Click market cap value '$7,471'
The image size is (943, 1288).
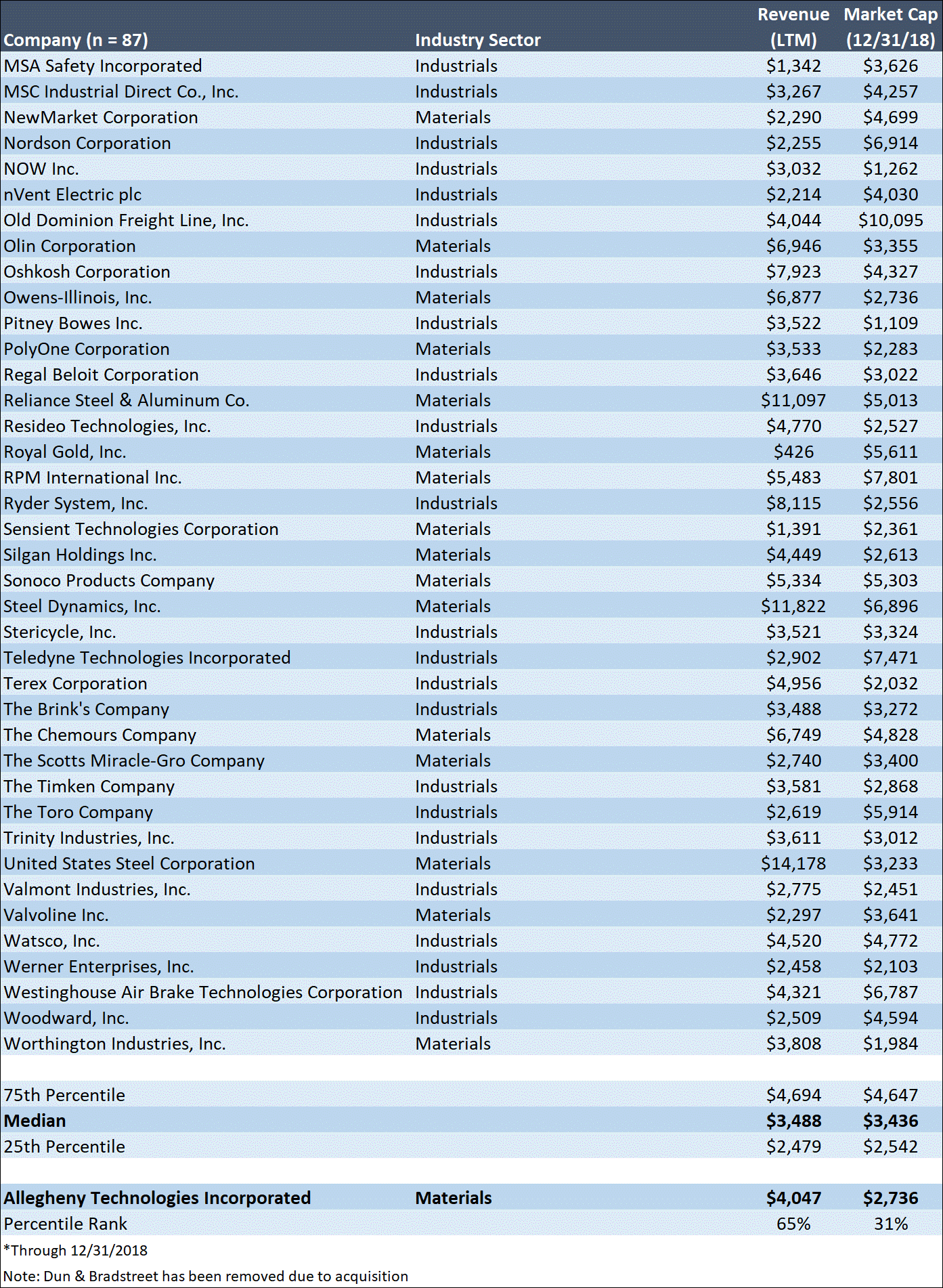coord(891,658)
